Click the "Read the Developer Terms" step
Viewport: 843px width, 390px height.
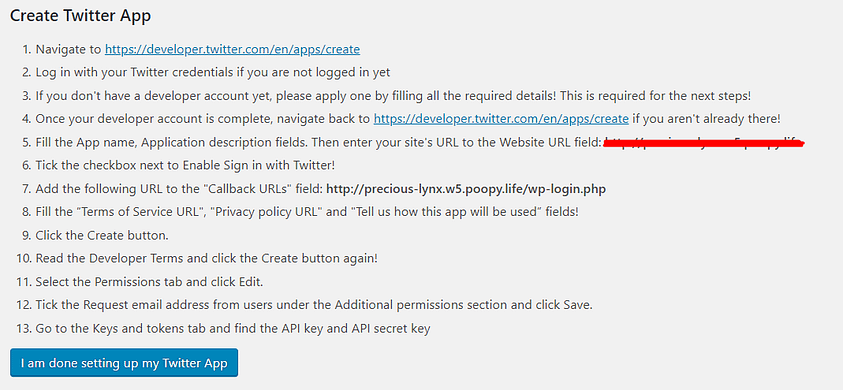(206, 259)
